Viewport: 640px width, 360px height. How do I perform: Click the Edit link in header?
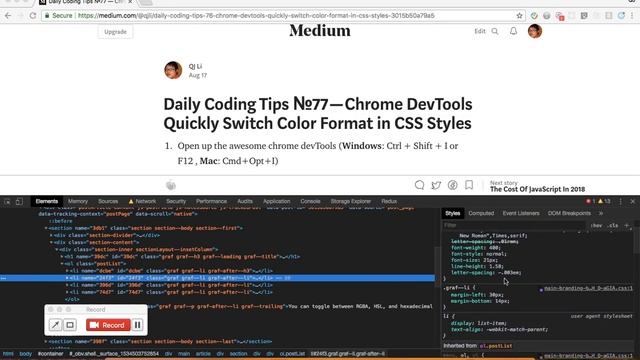click(x=480, y=31)
